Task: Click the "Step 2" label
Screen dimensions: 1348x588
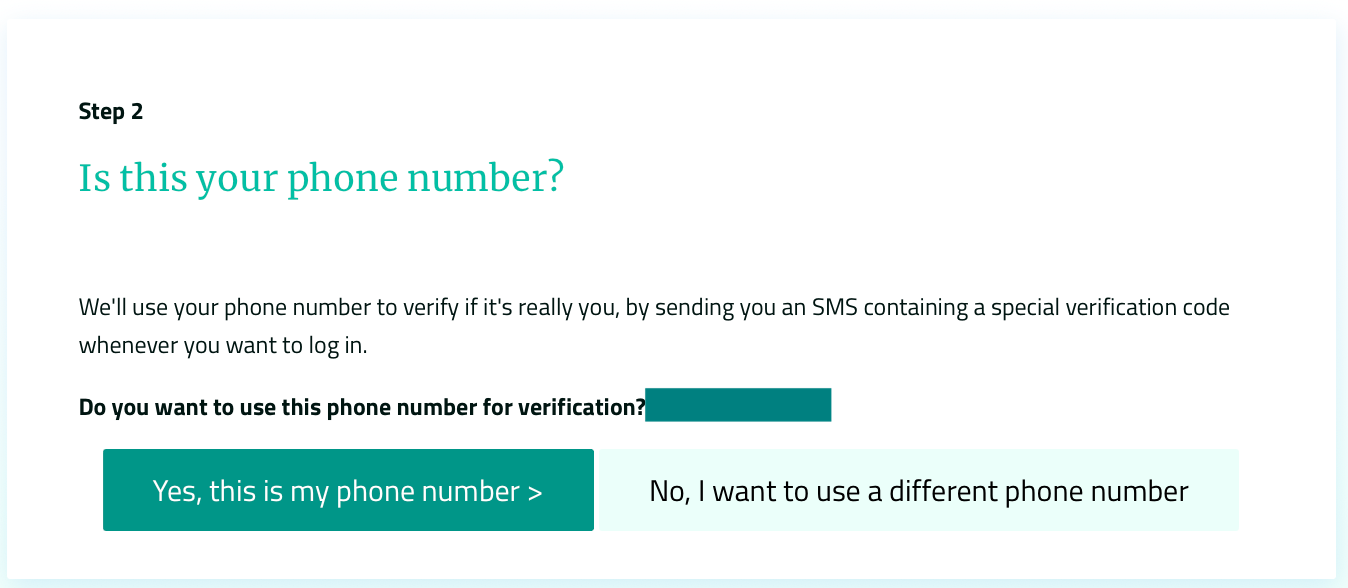Action: click(111, 112)
